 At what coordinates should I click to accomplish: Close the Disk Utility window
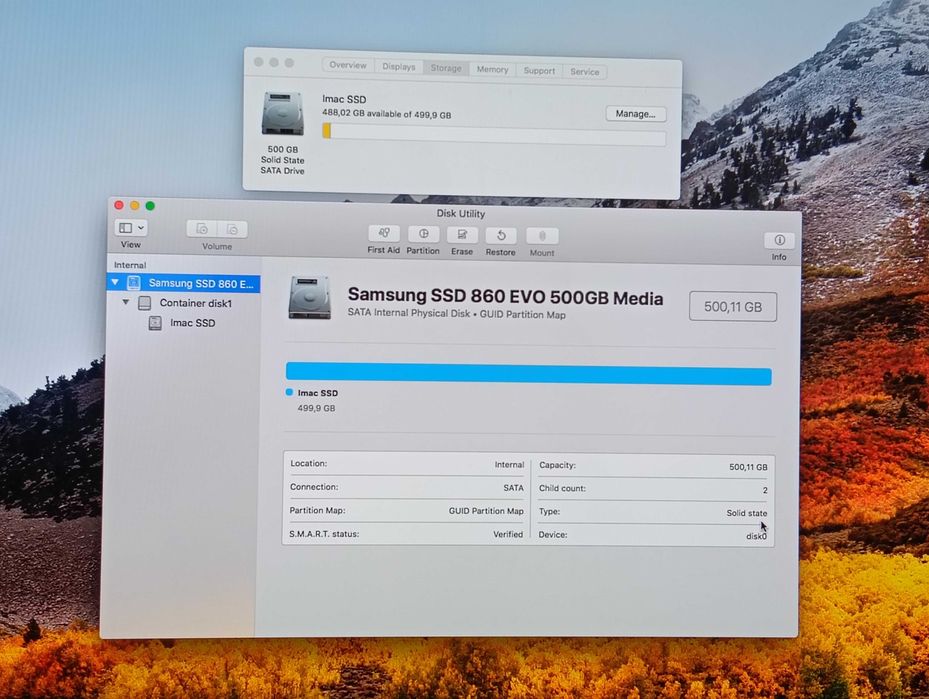click(x=119, y=205)
